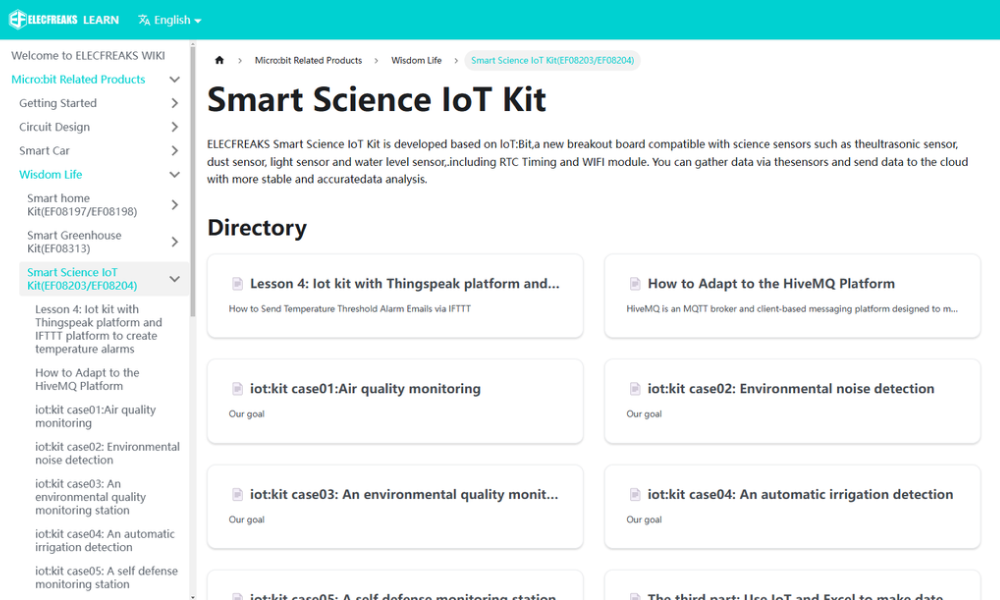Open case03 environmental quality station sidebar sub-item
Viewport: 1000px width, 600px height.
91,497
